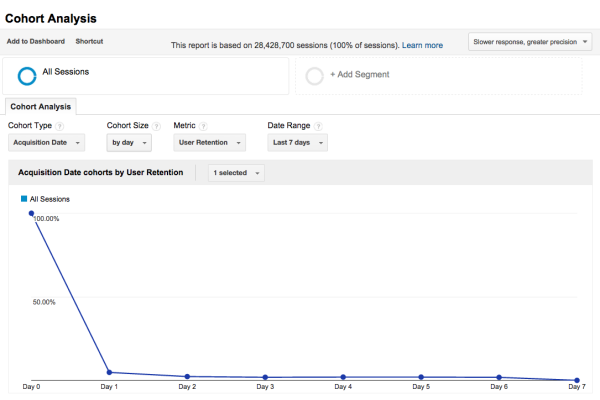Open the by day cohort size dropdown
This screenshot has width=600, height=400.
129,143
